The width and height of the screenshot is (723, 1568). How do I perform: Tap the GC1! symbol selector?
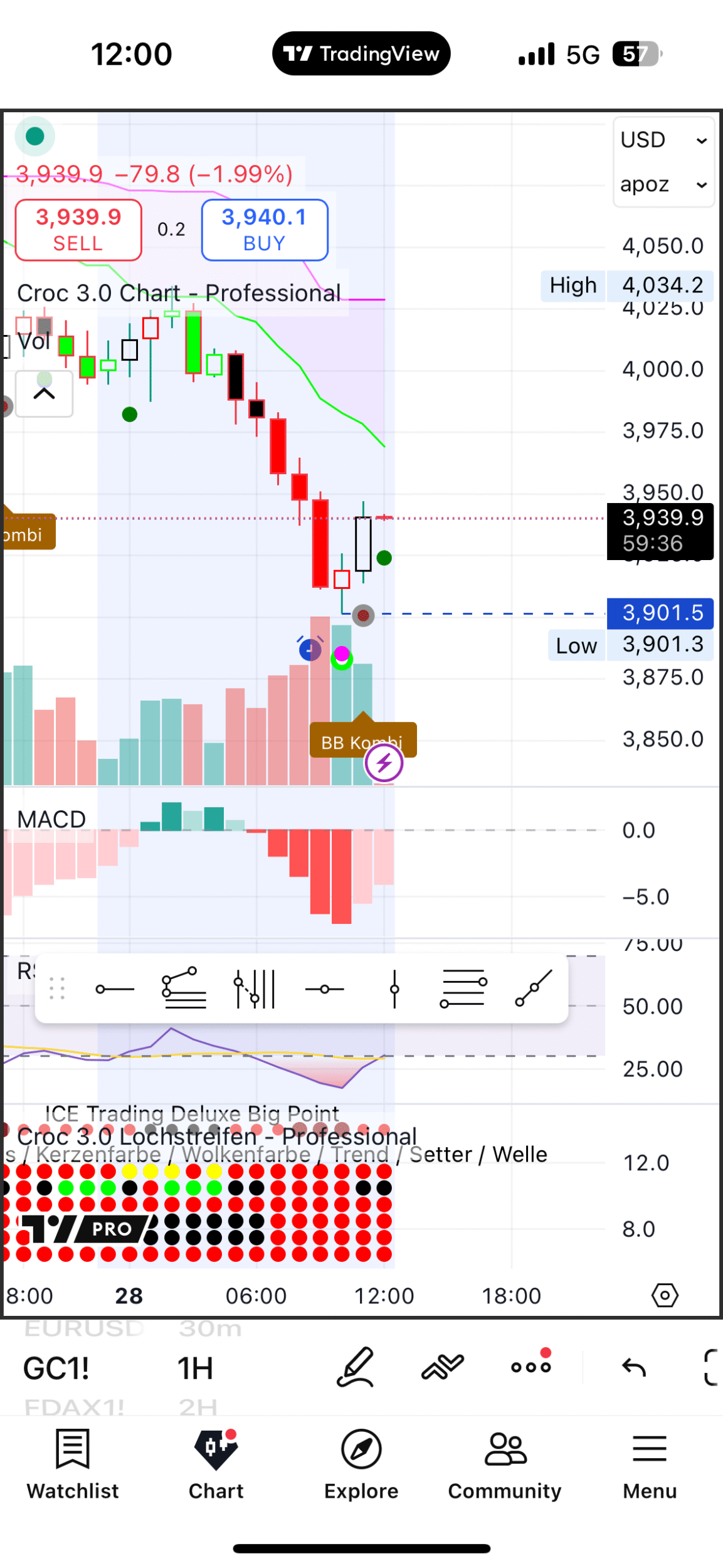point(56,1368)
